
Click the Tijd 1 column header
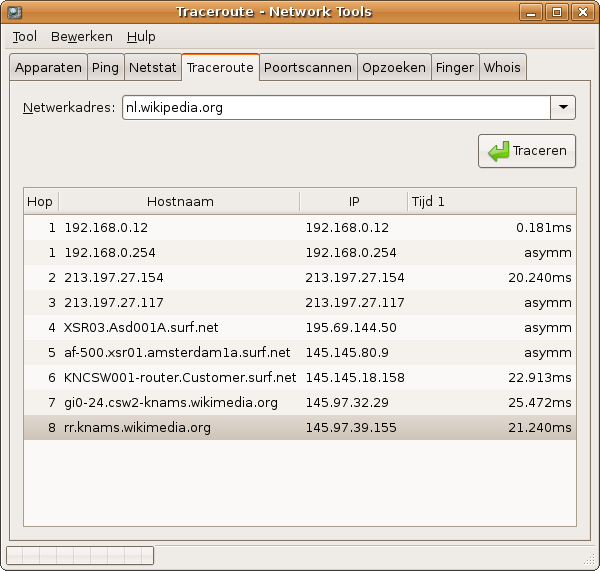(491, 201)
